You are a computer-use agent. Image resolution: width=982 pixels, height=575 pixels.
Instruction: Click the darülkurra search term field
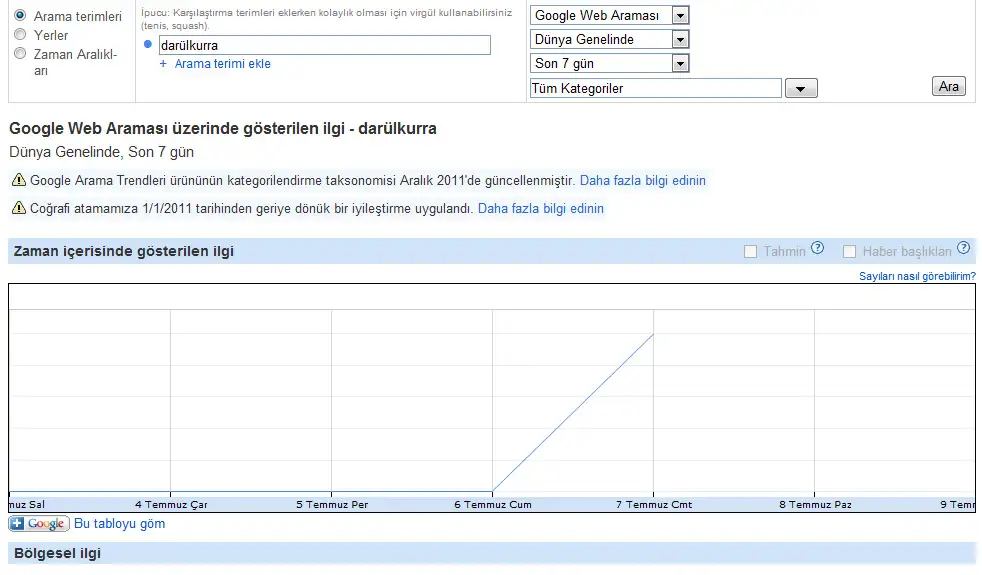pos(324,45)
